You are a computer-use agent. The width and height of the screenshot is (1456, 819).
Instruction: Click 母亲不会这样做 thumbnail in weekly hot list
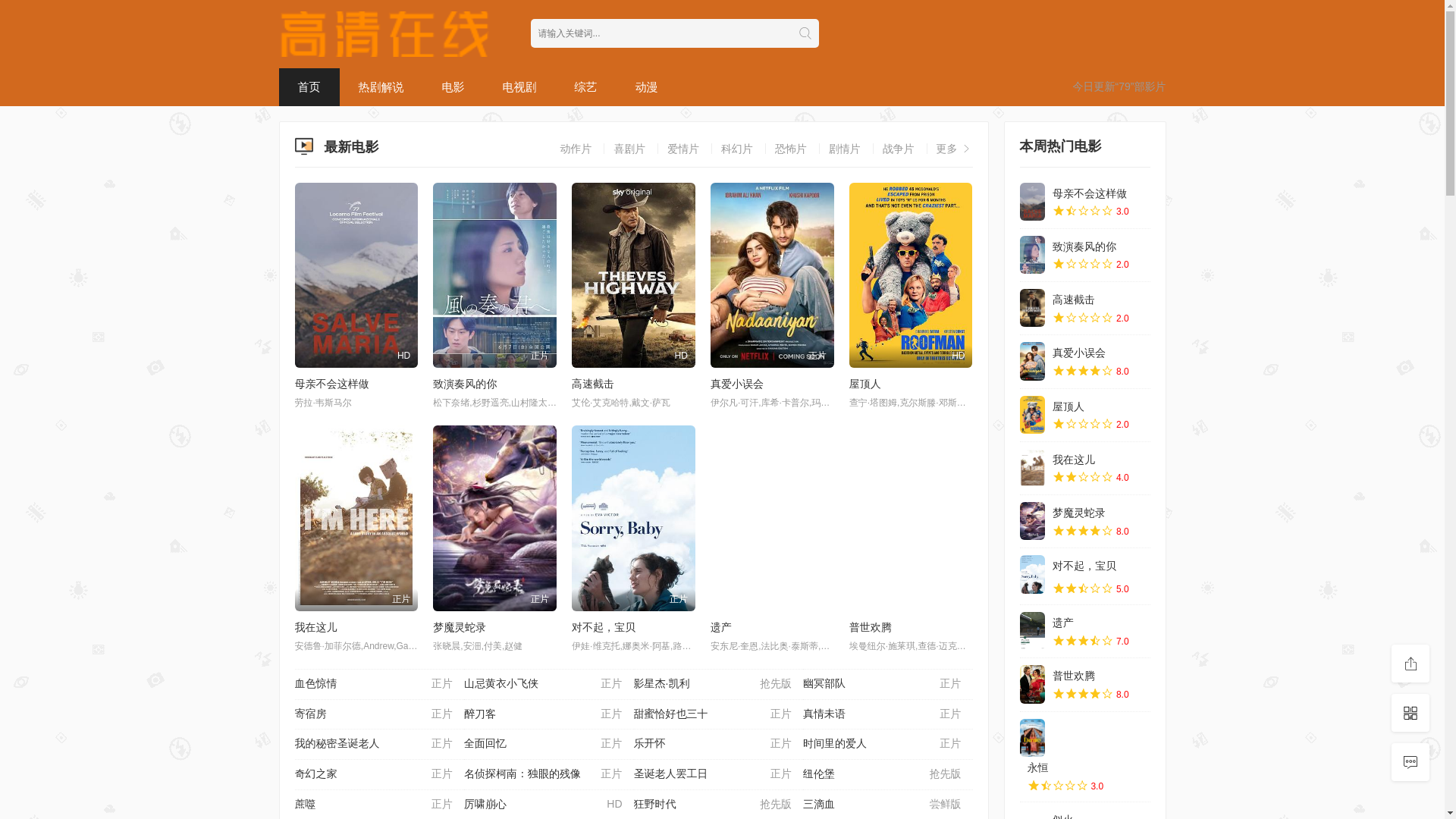pyautogui.click(x=1032, y=202)
